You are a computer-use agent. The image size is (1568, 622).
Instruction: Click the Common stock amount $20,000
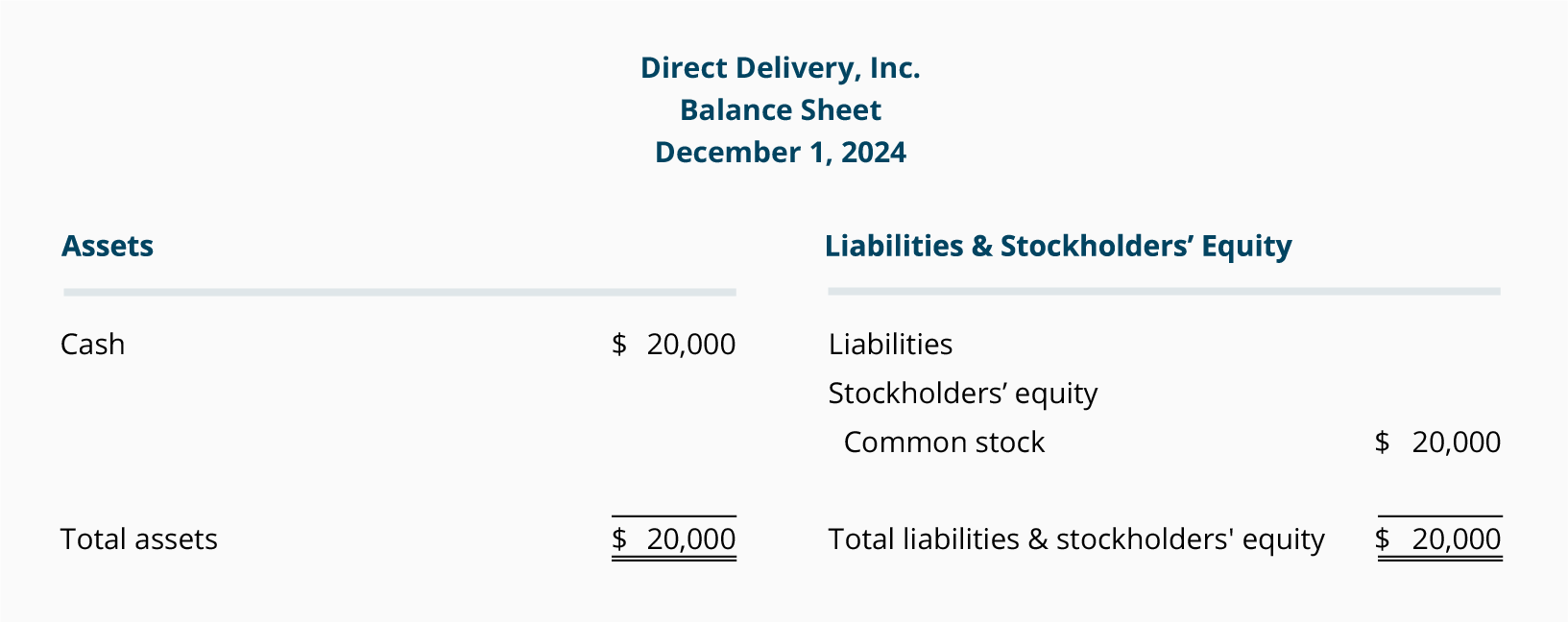pyautogui.click(x=1437, y=443)
